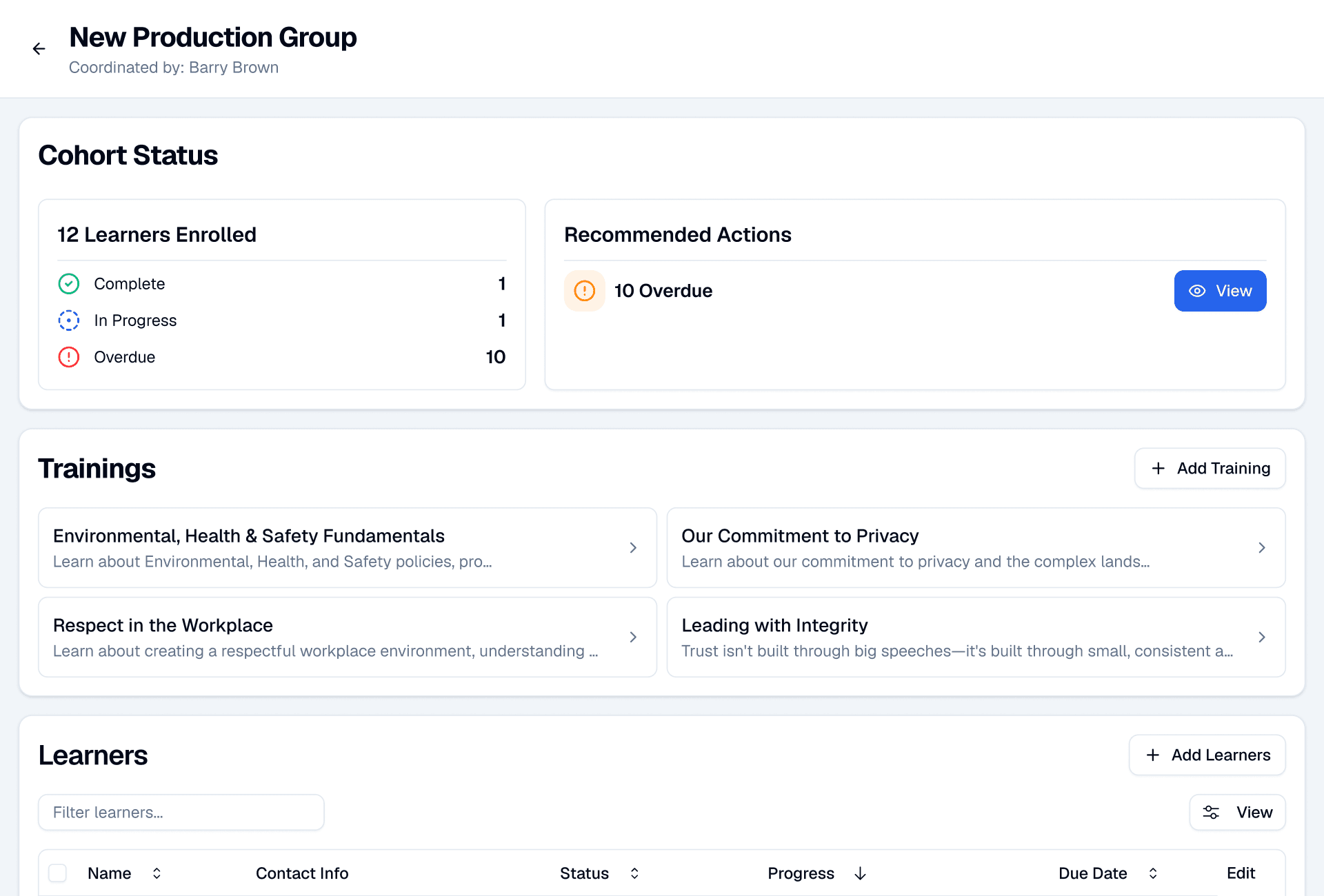1324x896 pixels.
Task: Click the In Progress status icon
Action: point(68,320)
